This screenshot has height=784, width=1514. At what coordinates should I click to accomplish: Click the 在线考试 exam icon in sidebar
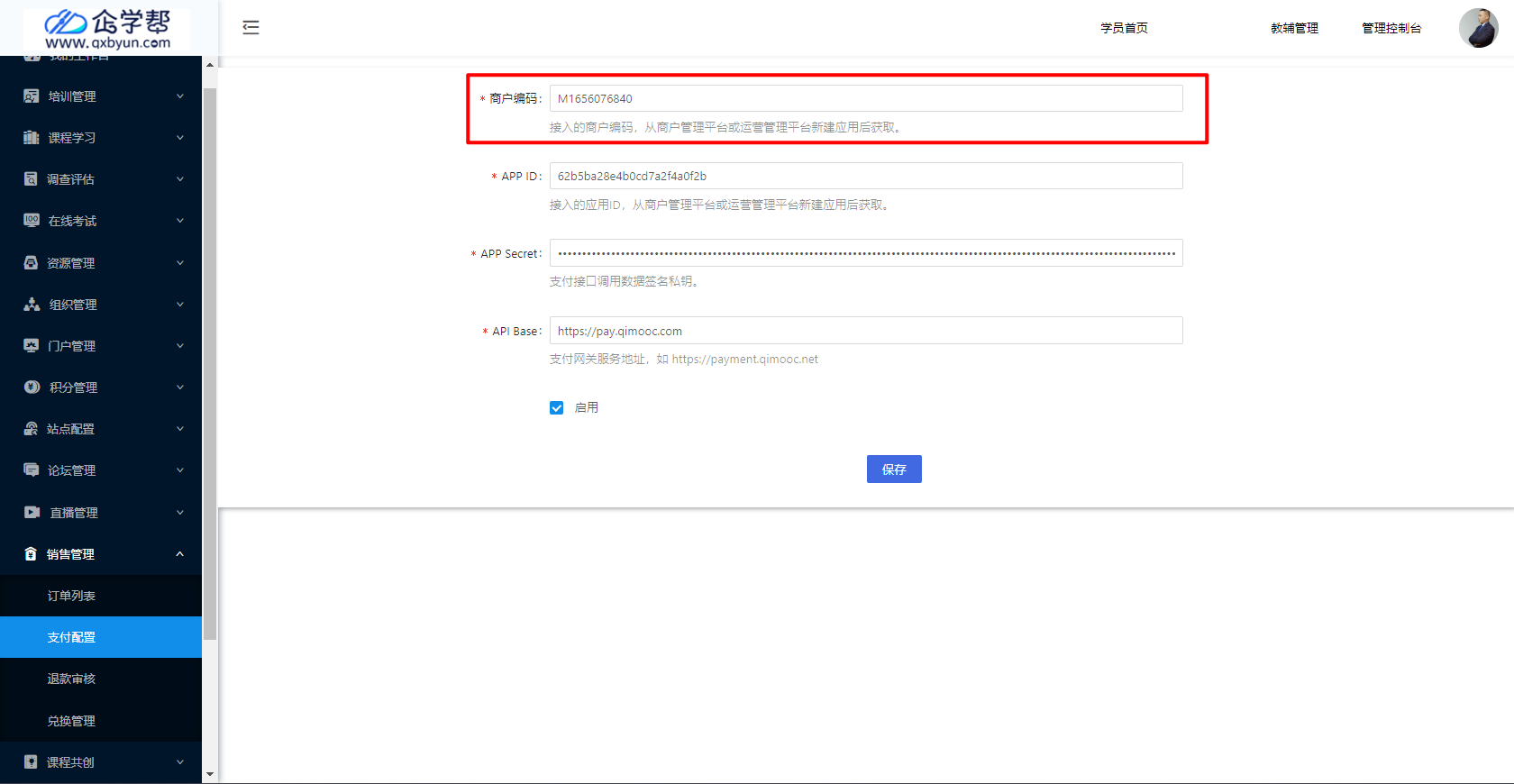(32, 221)
